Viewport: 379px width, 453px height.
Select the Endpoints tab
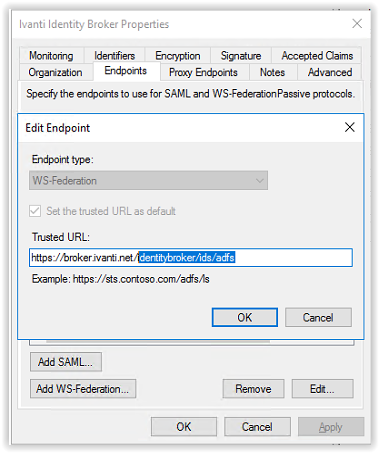tap(126, 71)
